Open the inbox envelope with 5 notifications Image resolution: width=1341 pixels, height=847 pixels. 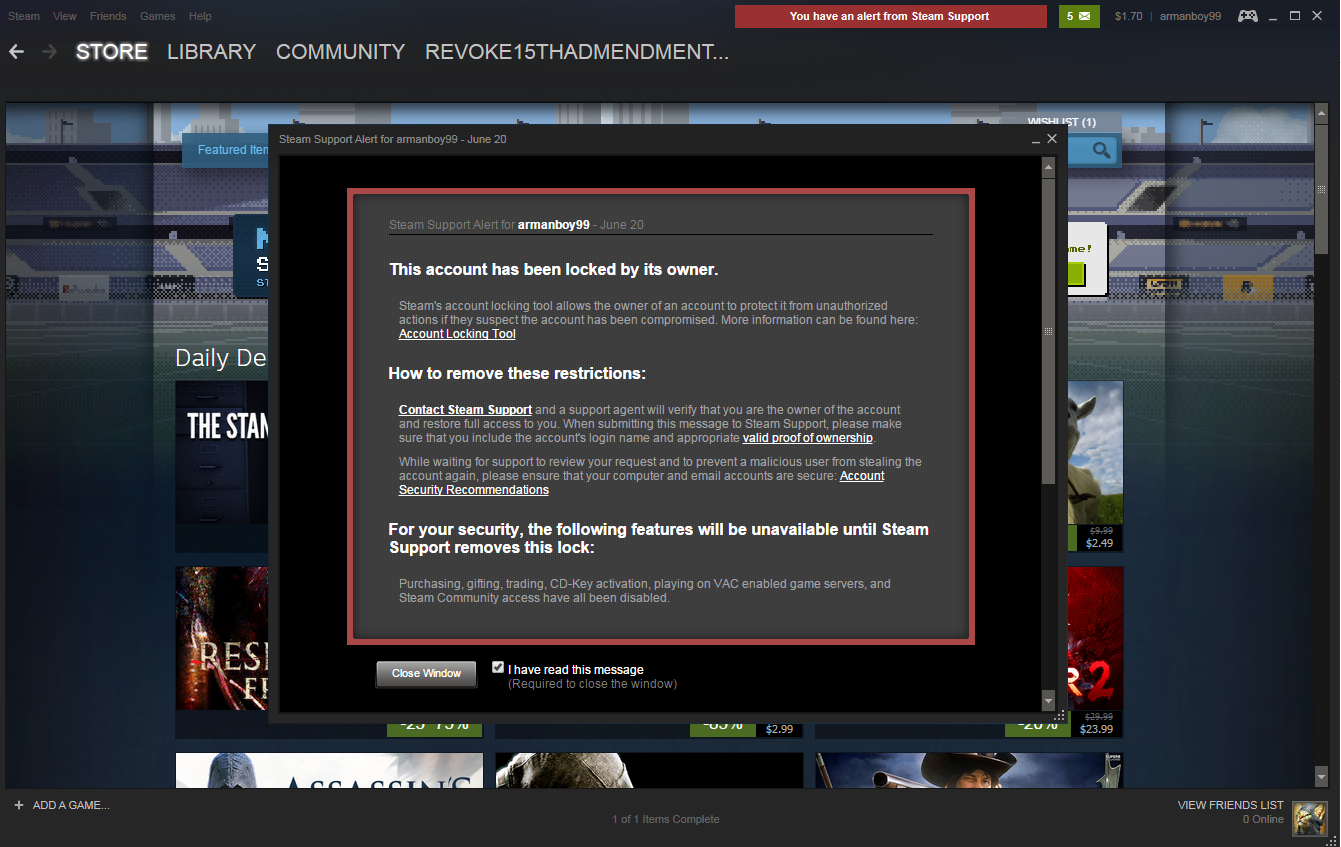[1080, 16]
